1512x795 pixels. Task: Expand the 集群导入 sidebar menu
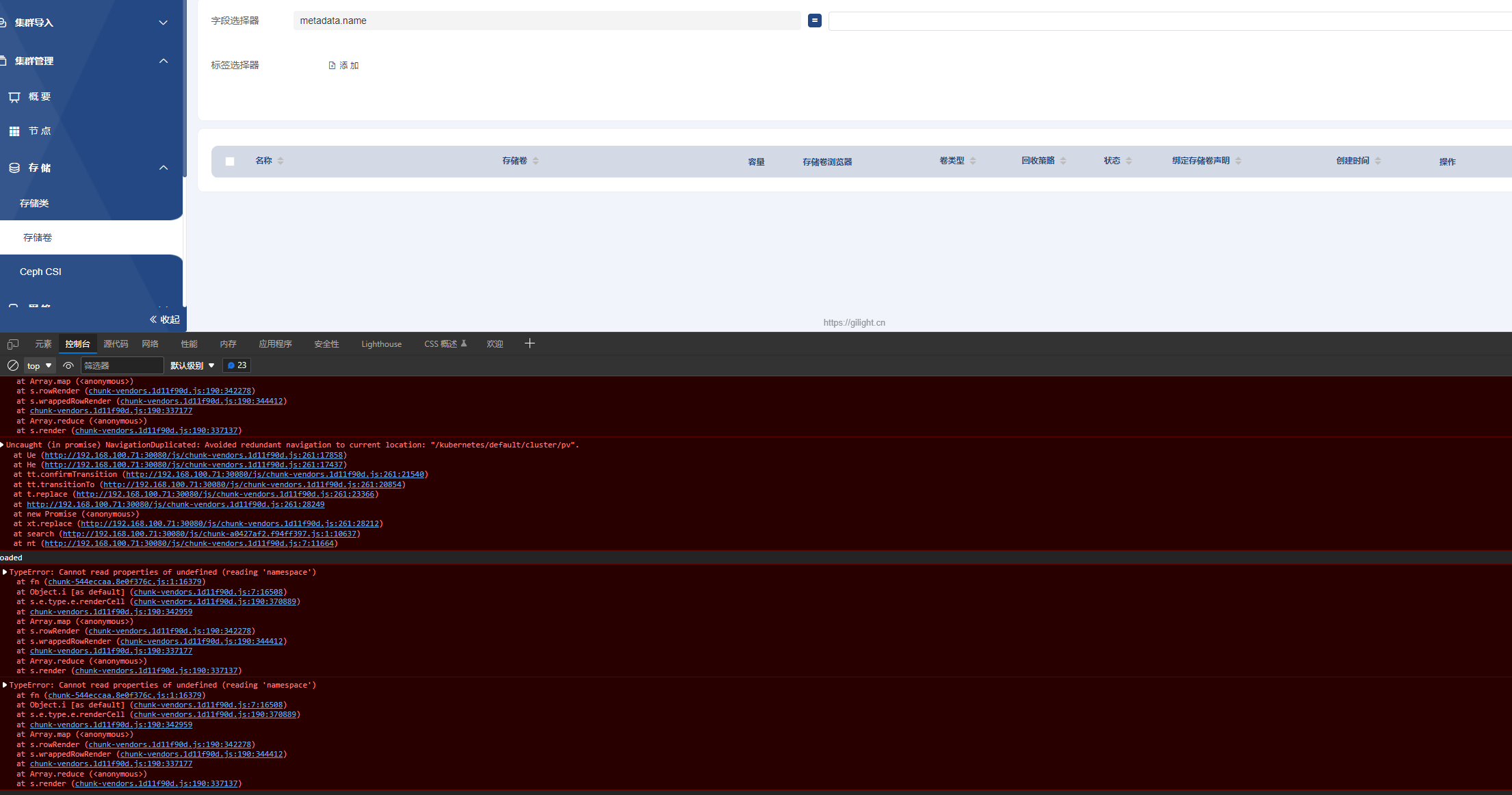[163, 23]
